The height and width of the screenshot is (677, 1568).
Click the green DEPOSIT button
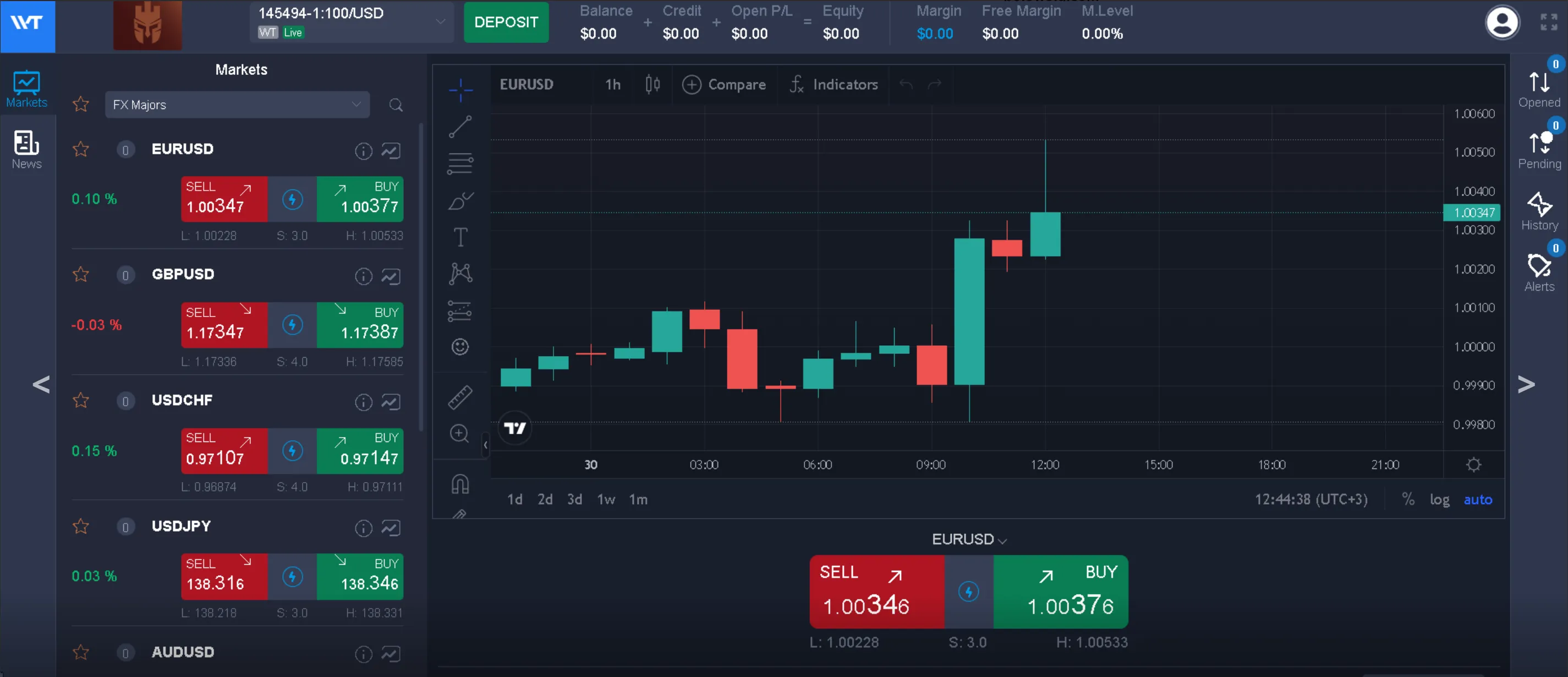point(506,23)
